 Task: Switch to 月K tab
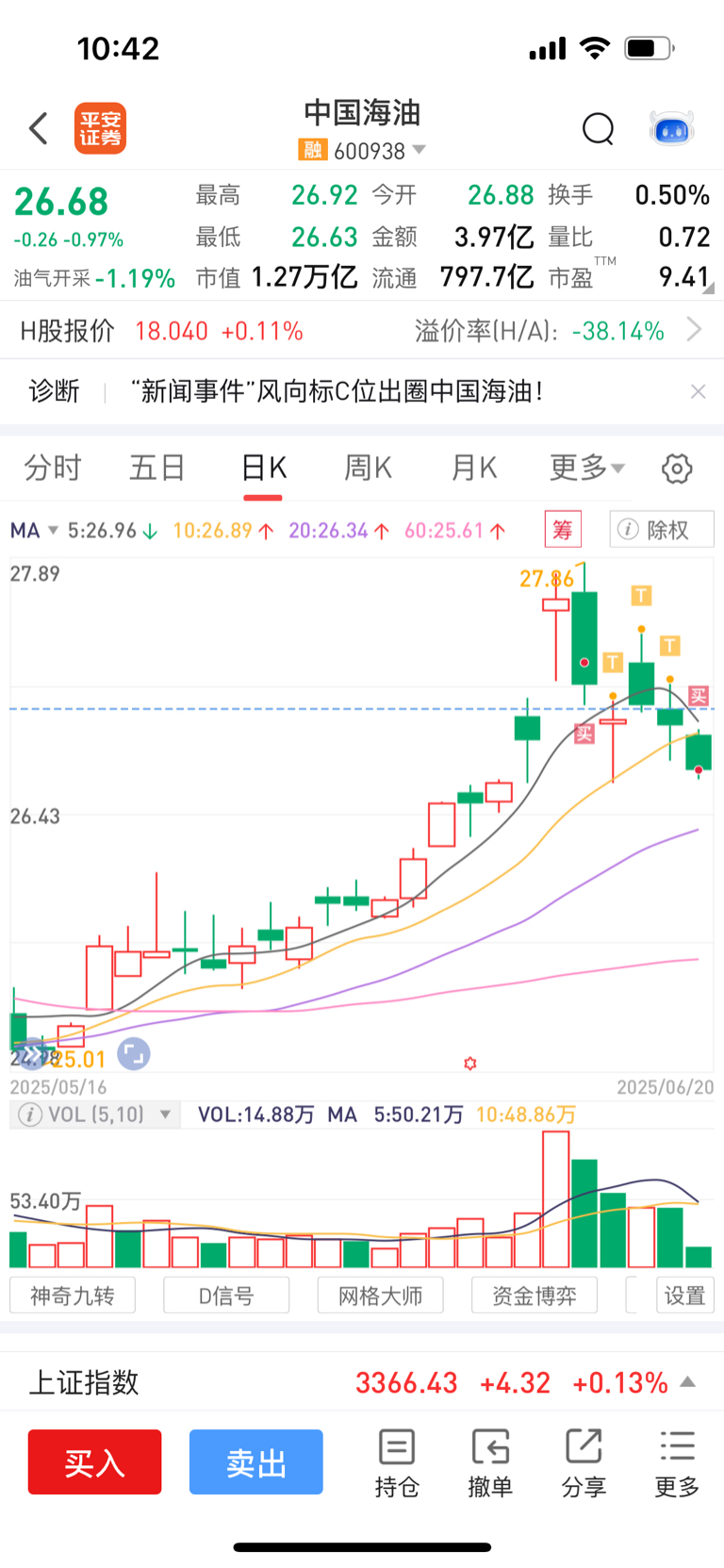pos(473,468)
